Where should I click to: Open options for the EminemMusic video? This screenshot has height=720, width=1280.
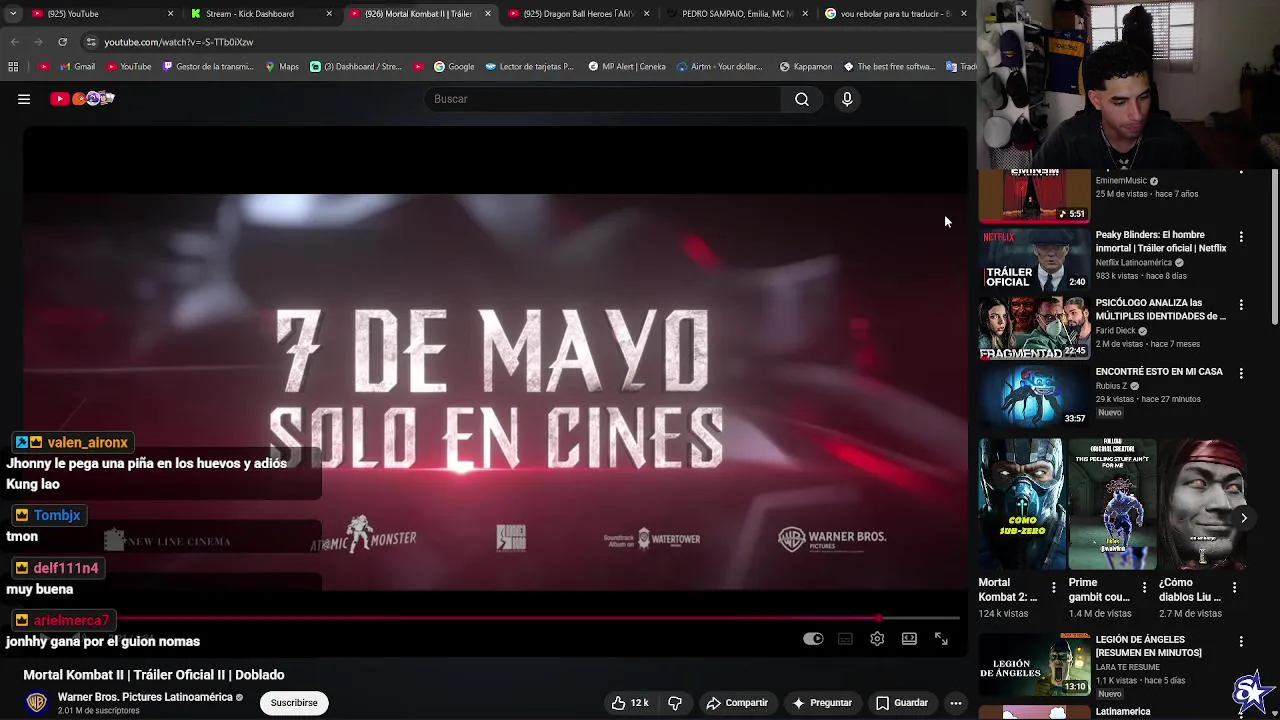[x=1241, y=174]
